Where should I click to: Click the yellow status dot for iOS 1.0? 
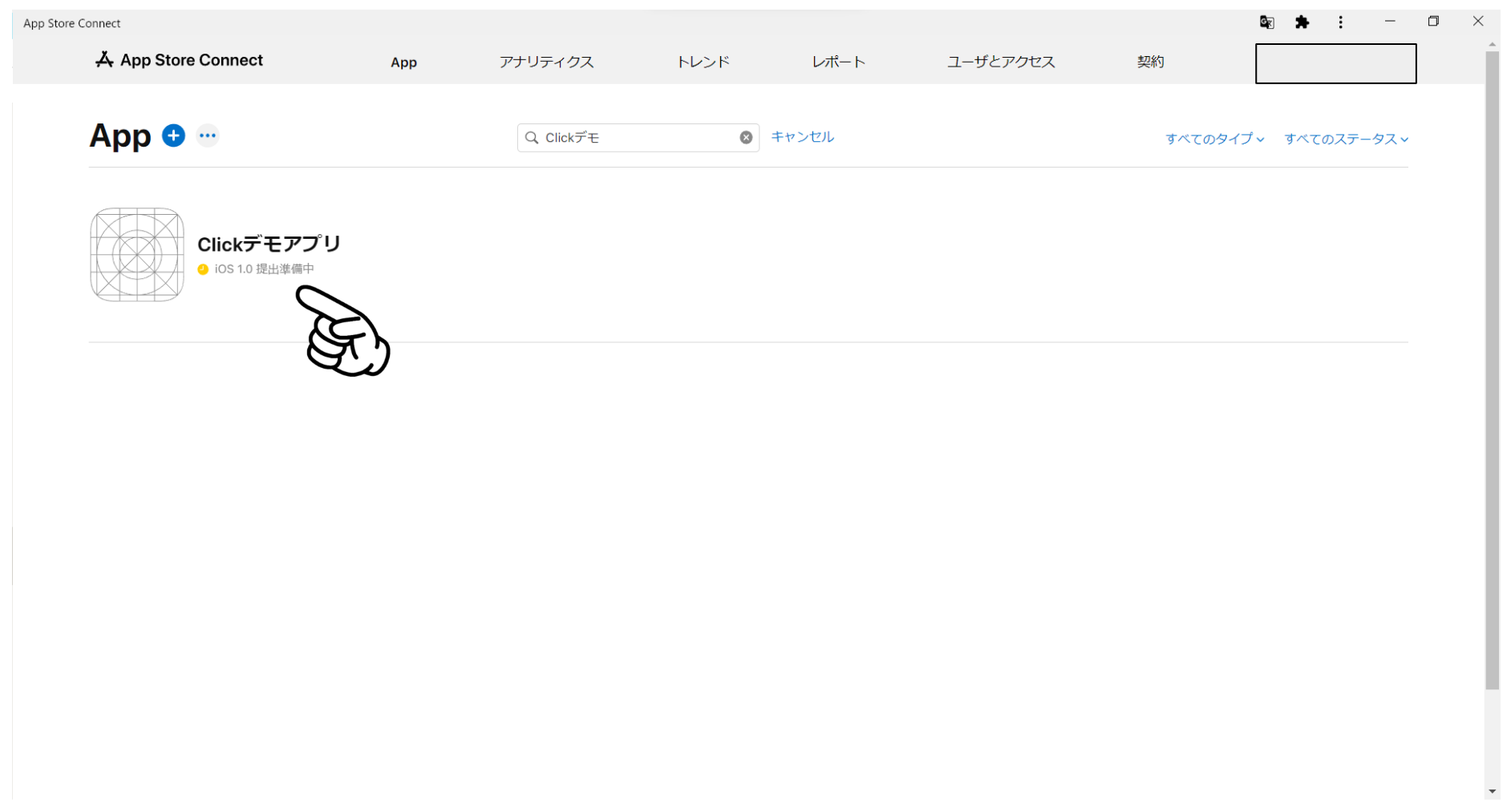(x=203, y=269)
